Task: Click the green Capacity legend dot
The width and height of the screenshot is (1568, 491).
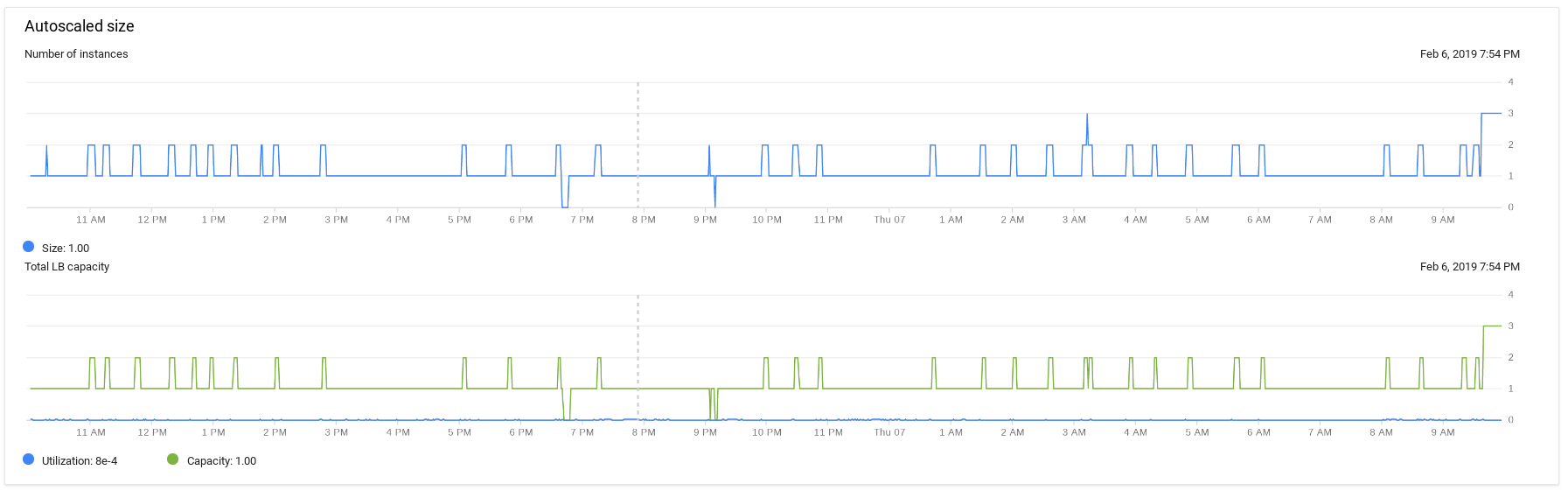Action: coord(172,459)
